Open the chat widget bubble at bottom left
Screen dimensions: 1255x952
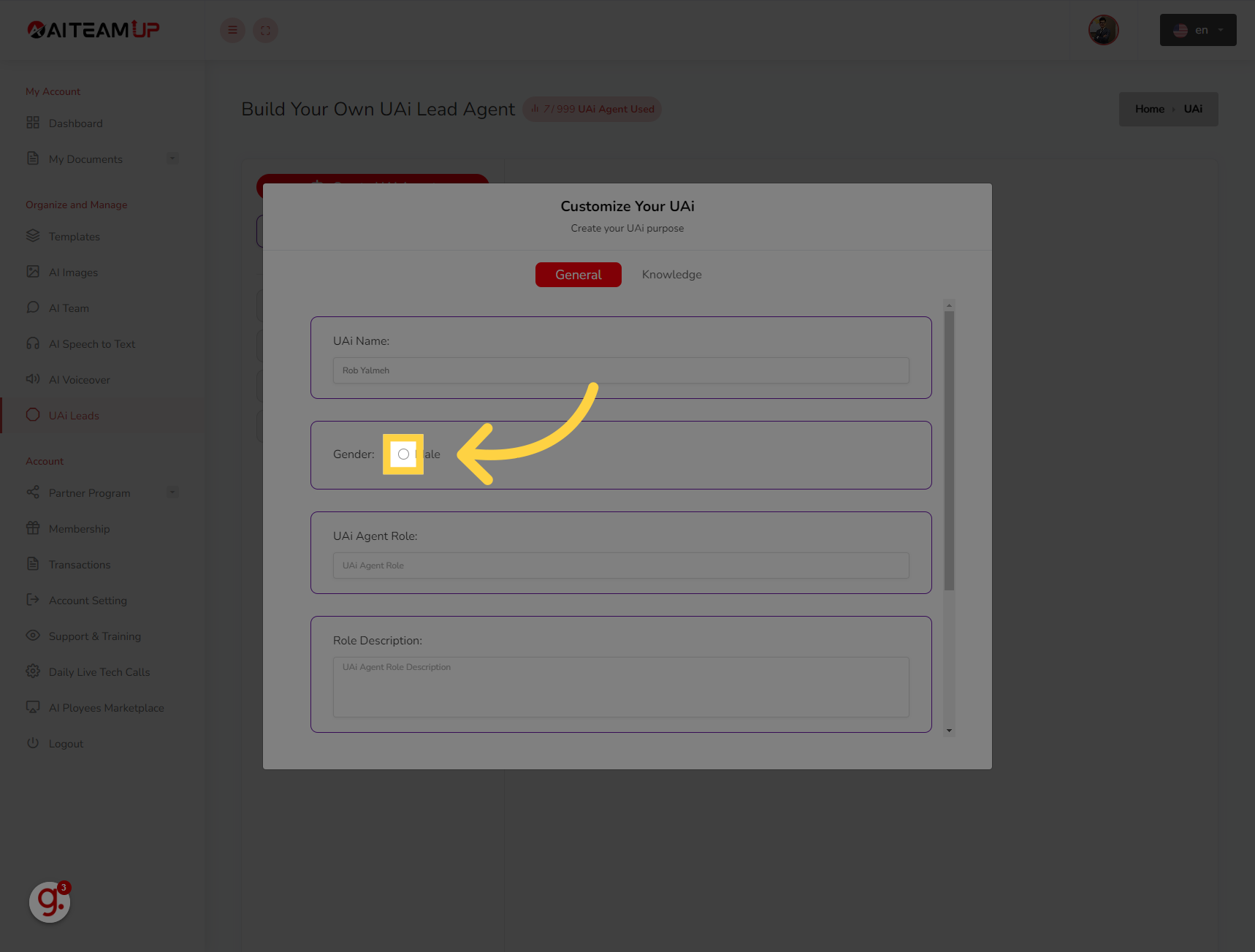[x=49, y=902]
